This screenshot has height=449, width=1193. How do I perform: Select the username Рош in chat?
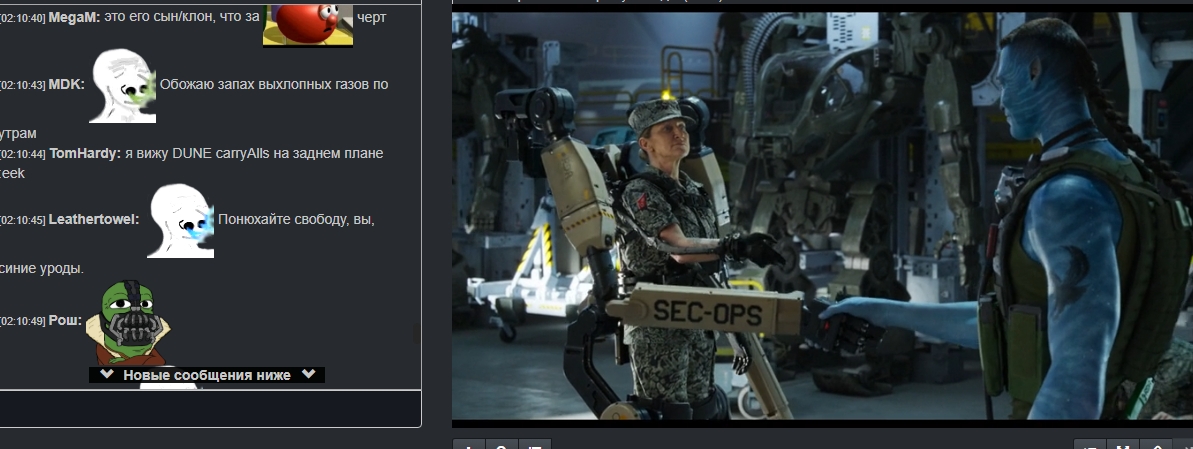pyautogui.click(x=65, y=321)
